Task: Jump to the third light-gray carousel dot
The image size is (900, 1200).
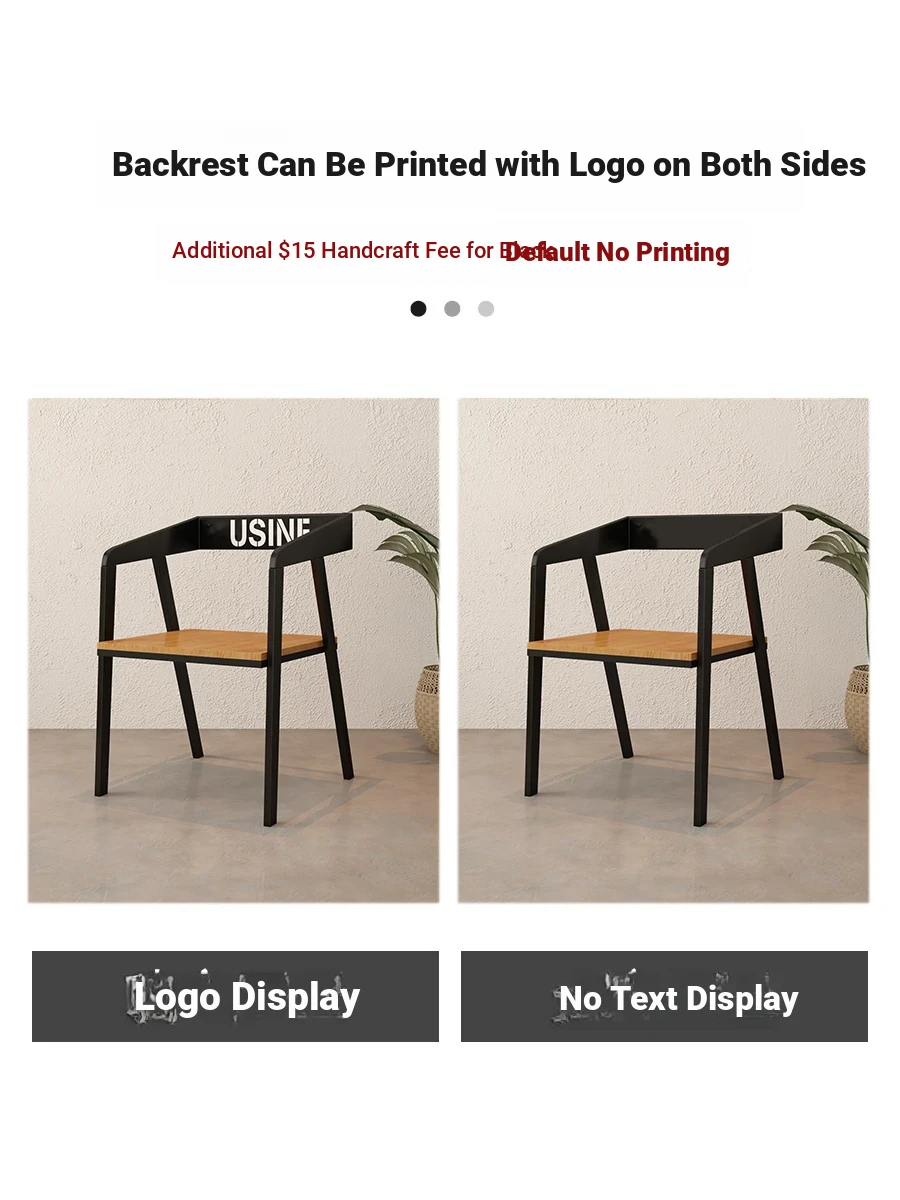Action: (486, 309)
